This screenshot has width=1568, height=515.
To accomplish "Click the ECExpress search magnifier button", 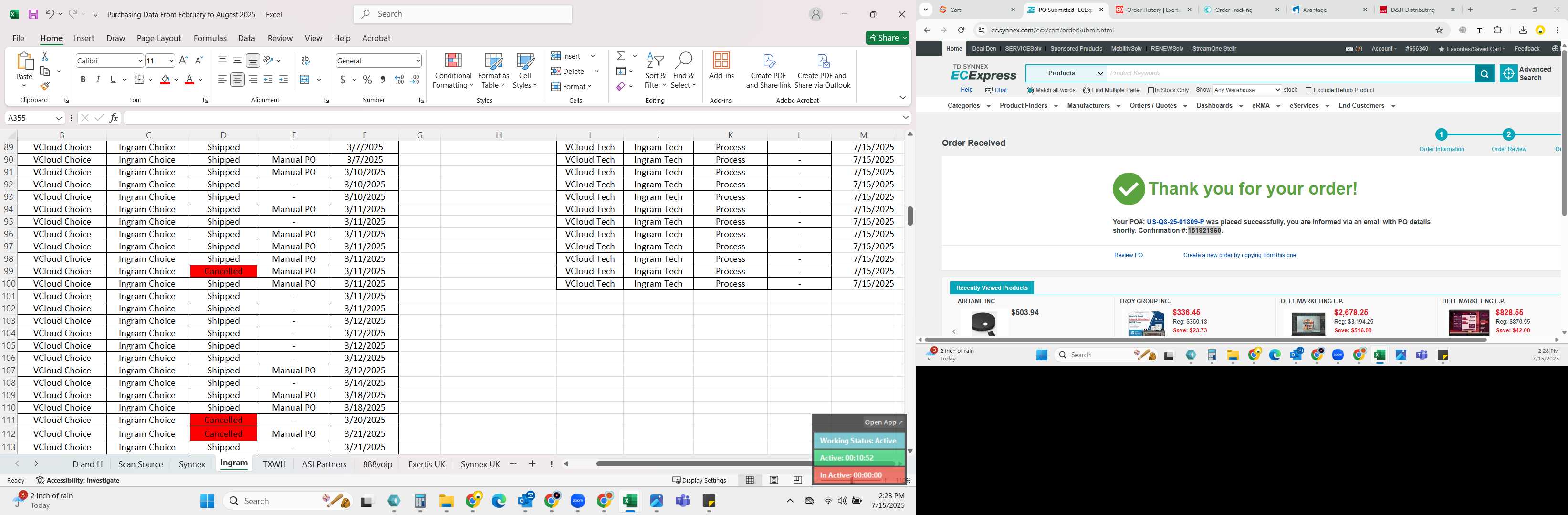I will 1484,73.
